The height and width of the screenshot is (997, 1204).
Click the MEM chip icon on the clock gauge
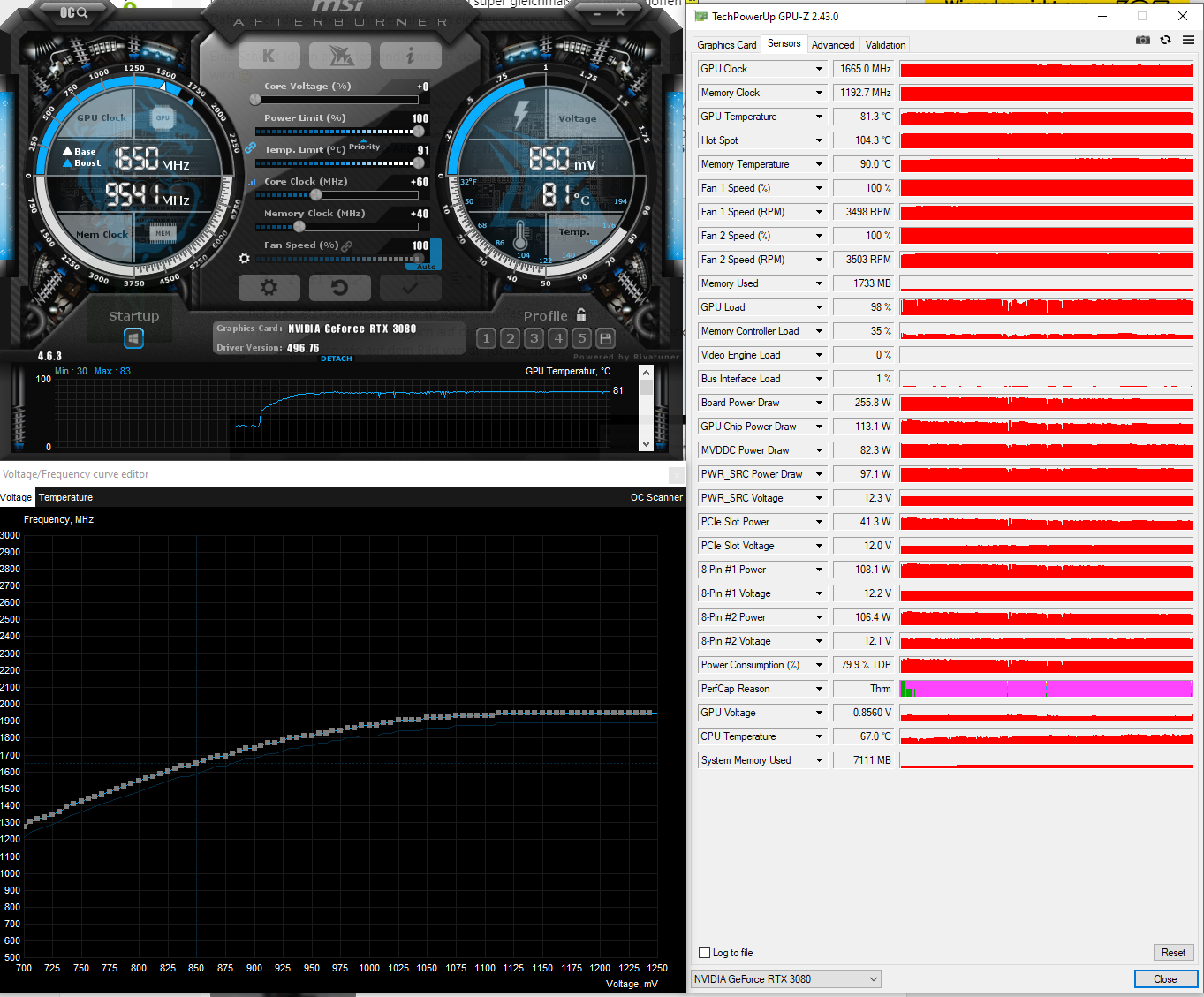[163, 233]
